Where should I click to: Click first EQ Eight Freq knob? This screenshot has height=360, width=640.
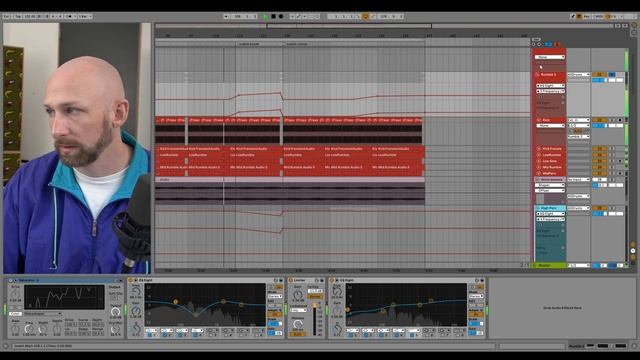click(x=136, y=291)
